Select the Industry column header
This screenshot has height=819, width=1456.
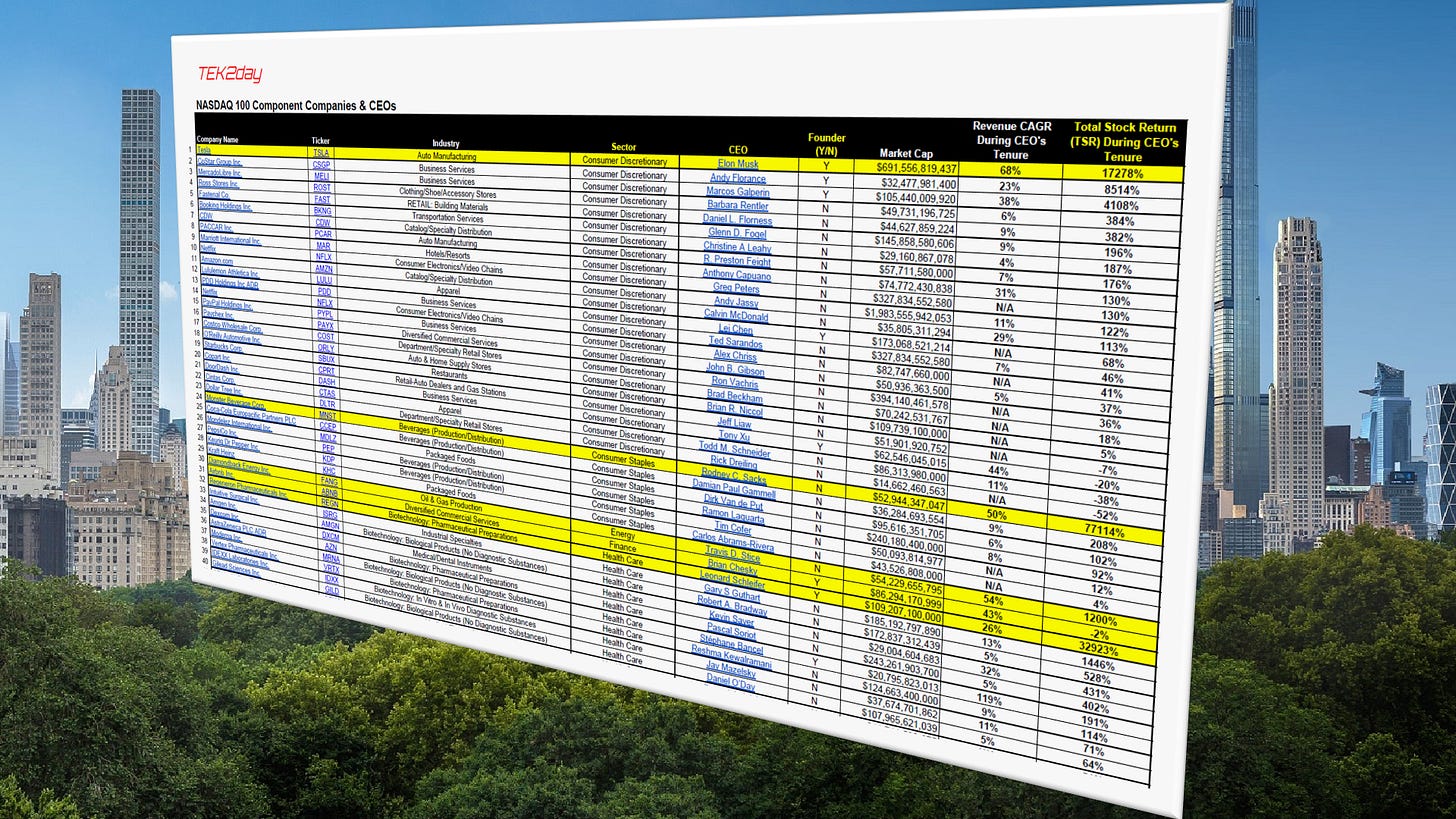click(446, 144)
